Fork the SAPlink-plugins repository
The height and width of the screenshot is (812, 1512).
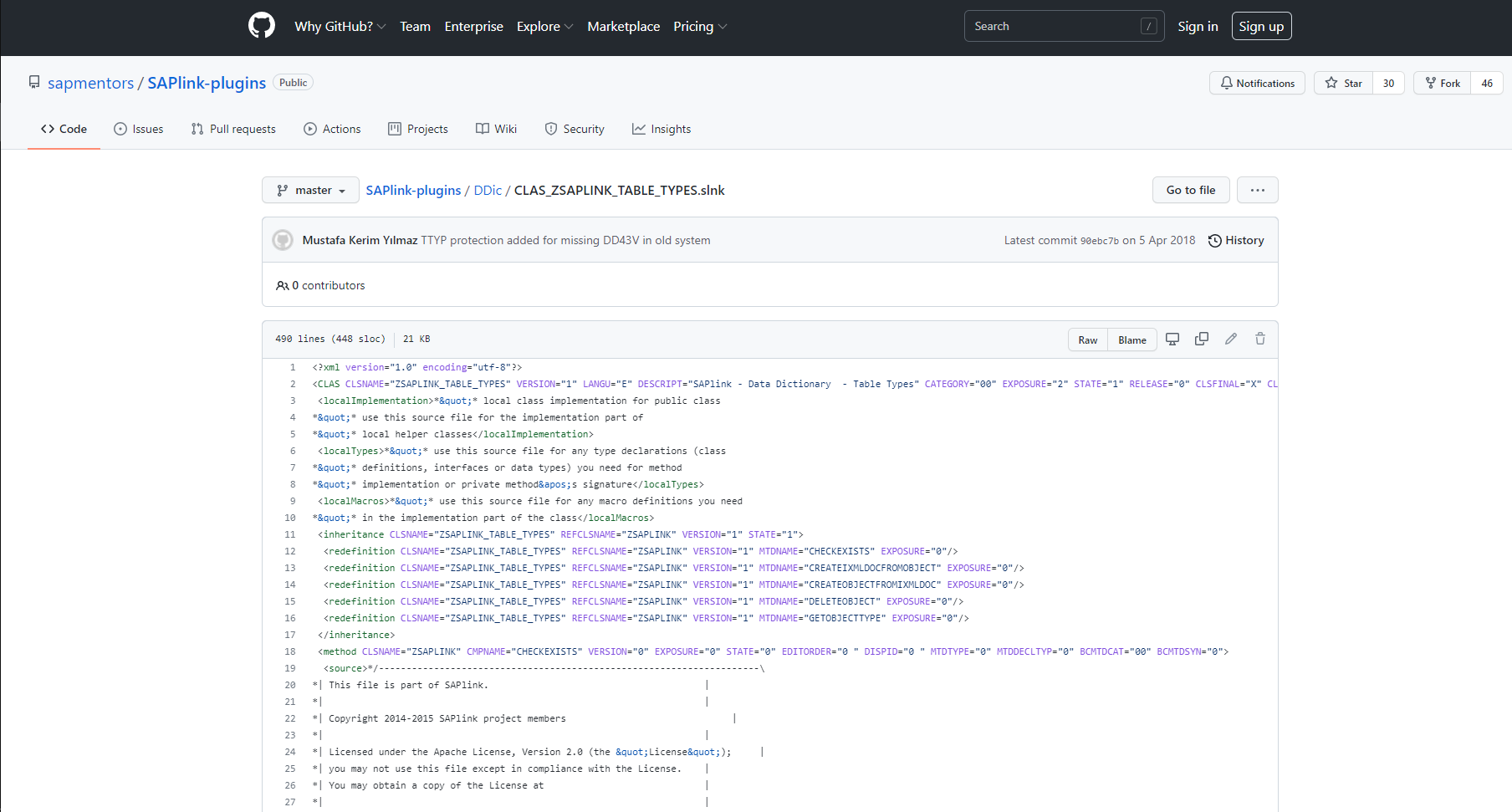1443,83
